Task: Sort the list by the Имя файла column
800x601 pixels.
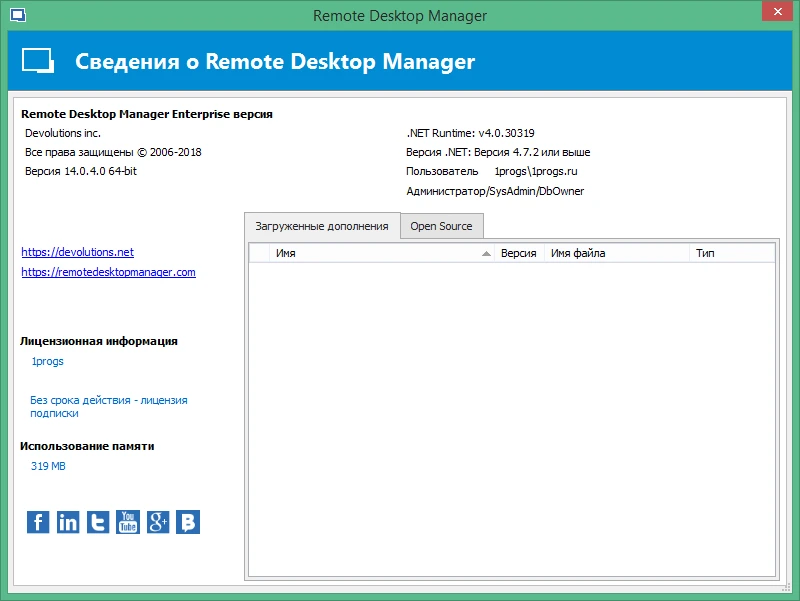Action: (x=617, y=253)
